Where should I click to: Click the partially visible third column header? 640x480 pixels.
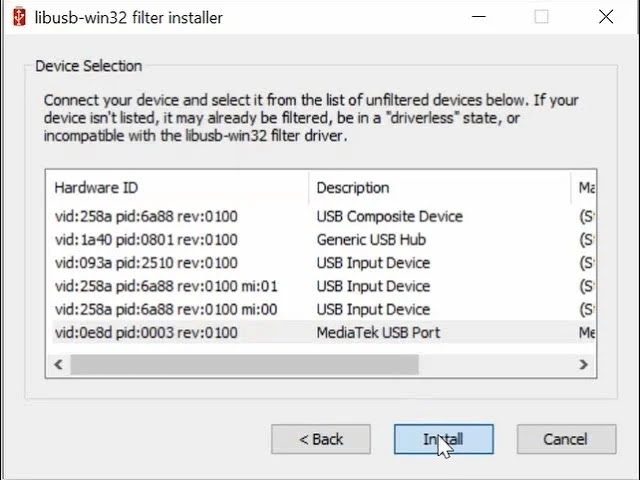tap(585, 187)
